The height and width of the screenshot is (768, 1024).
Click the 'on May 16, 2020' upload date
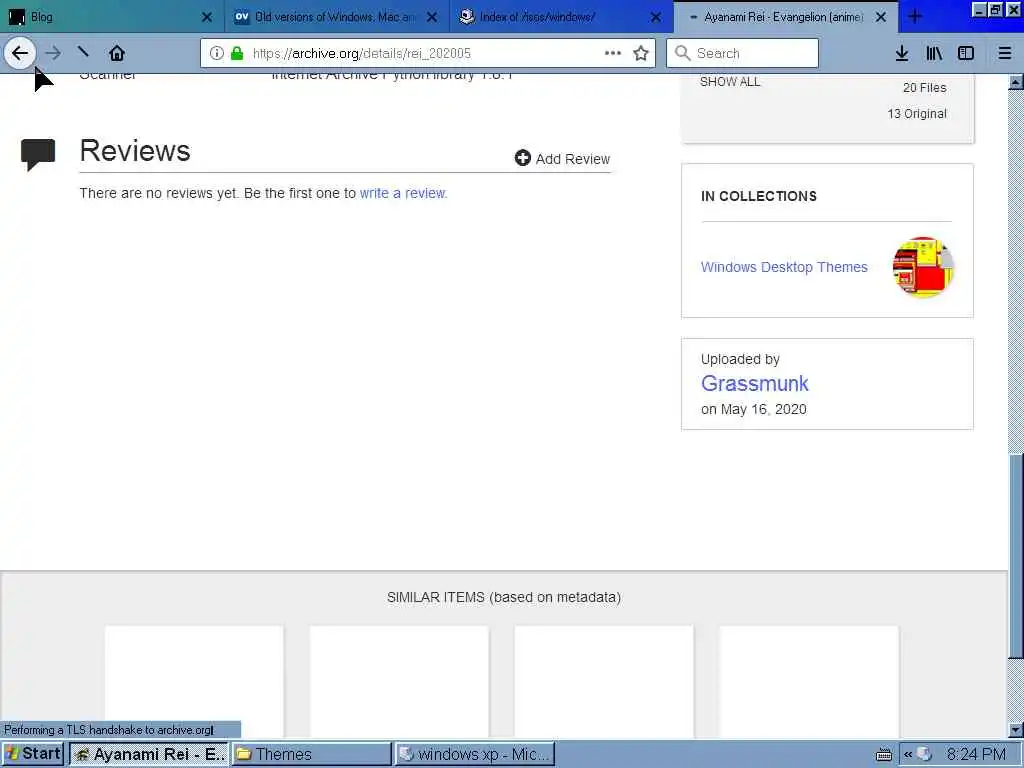[754, 409]
